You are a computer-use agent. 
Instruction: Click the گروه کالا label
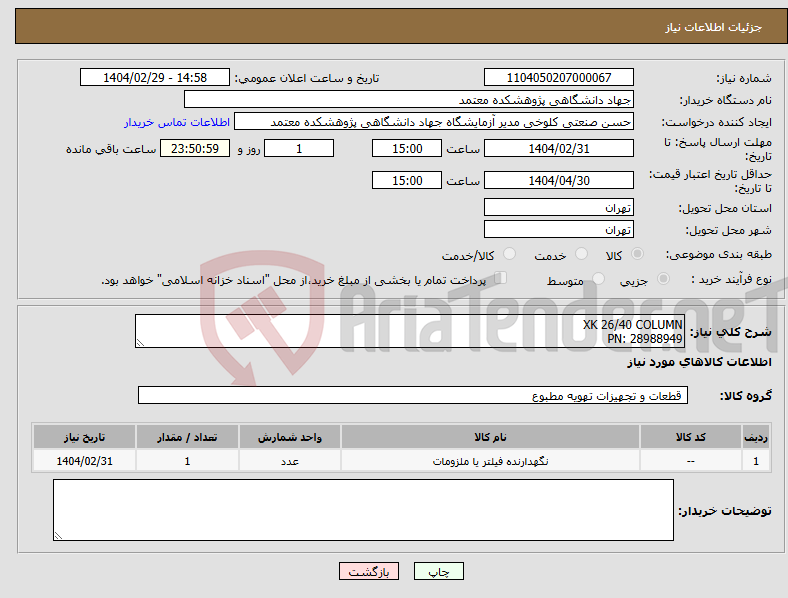pos(746,396)
